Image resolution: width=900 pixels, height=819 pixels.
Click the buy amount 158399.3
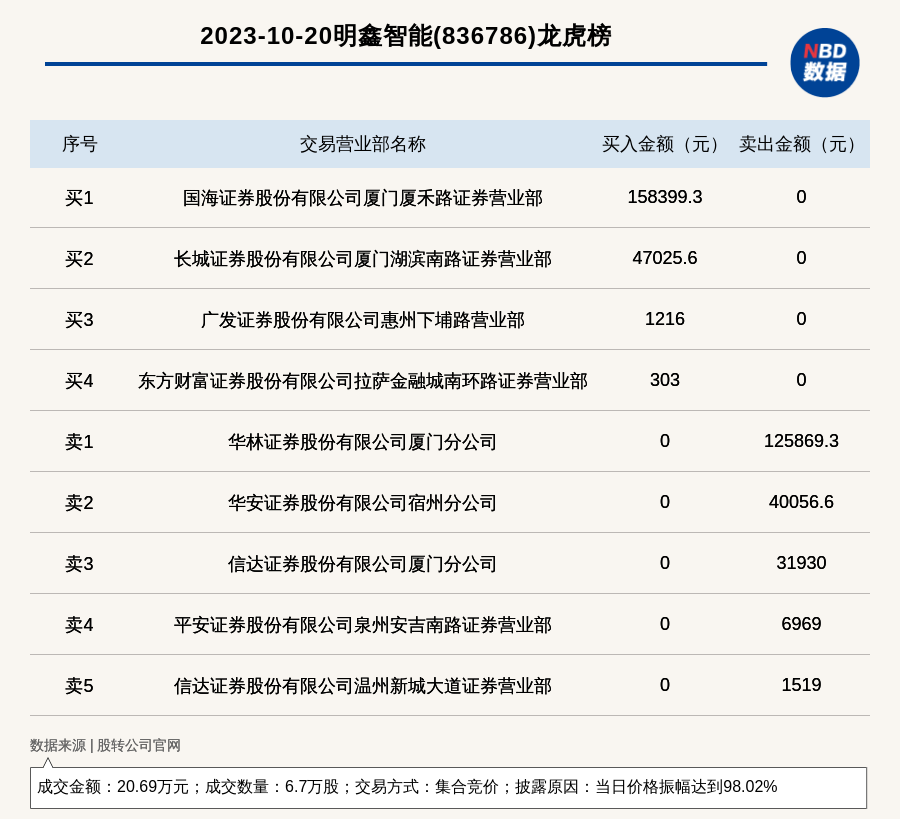click(665, 197)
